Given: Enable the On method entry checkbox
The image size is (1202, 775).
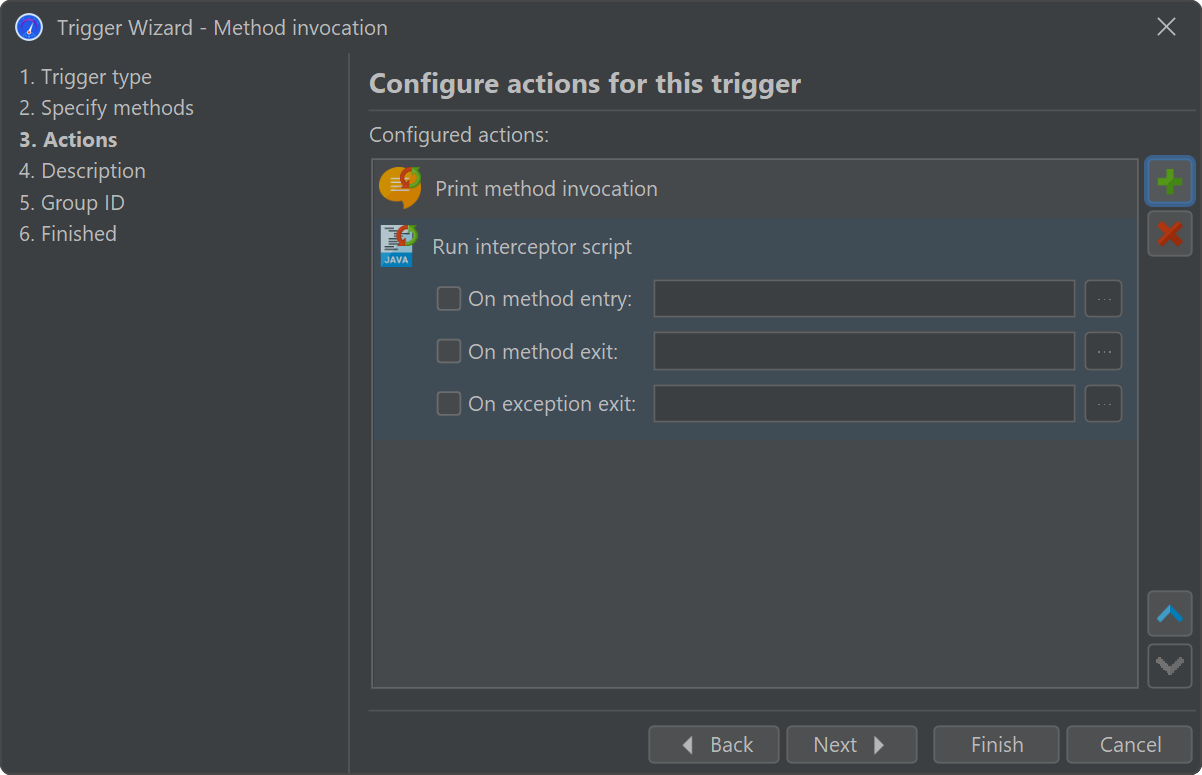Looking at the screenshot, I should tap(449, 299).
